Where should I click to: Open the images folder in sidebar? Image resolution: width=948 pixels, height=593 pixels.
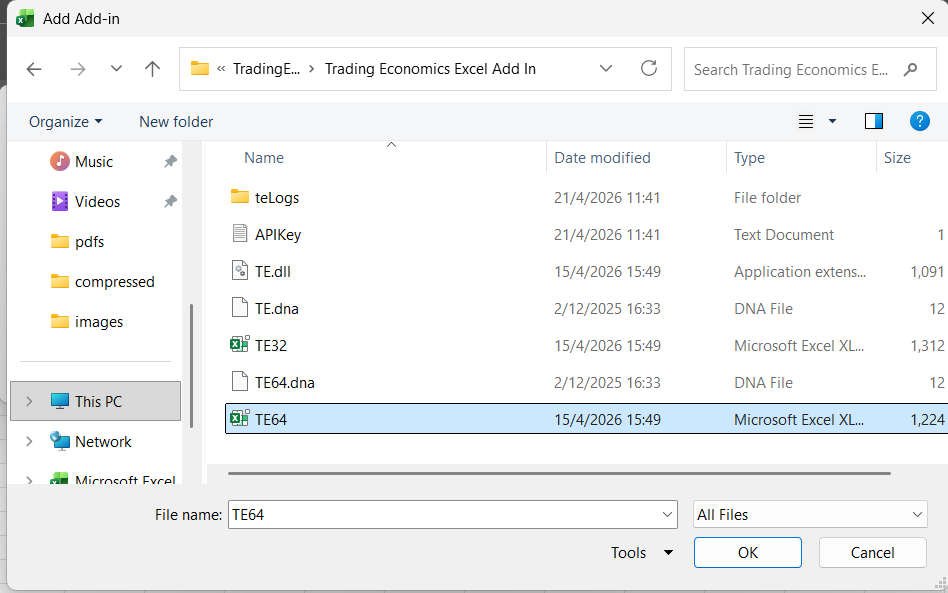[x=99, y=322]
